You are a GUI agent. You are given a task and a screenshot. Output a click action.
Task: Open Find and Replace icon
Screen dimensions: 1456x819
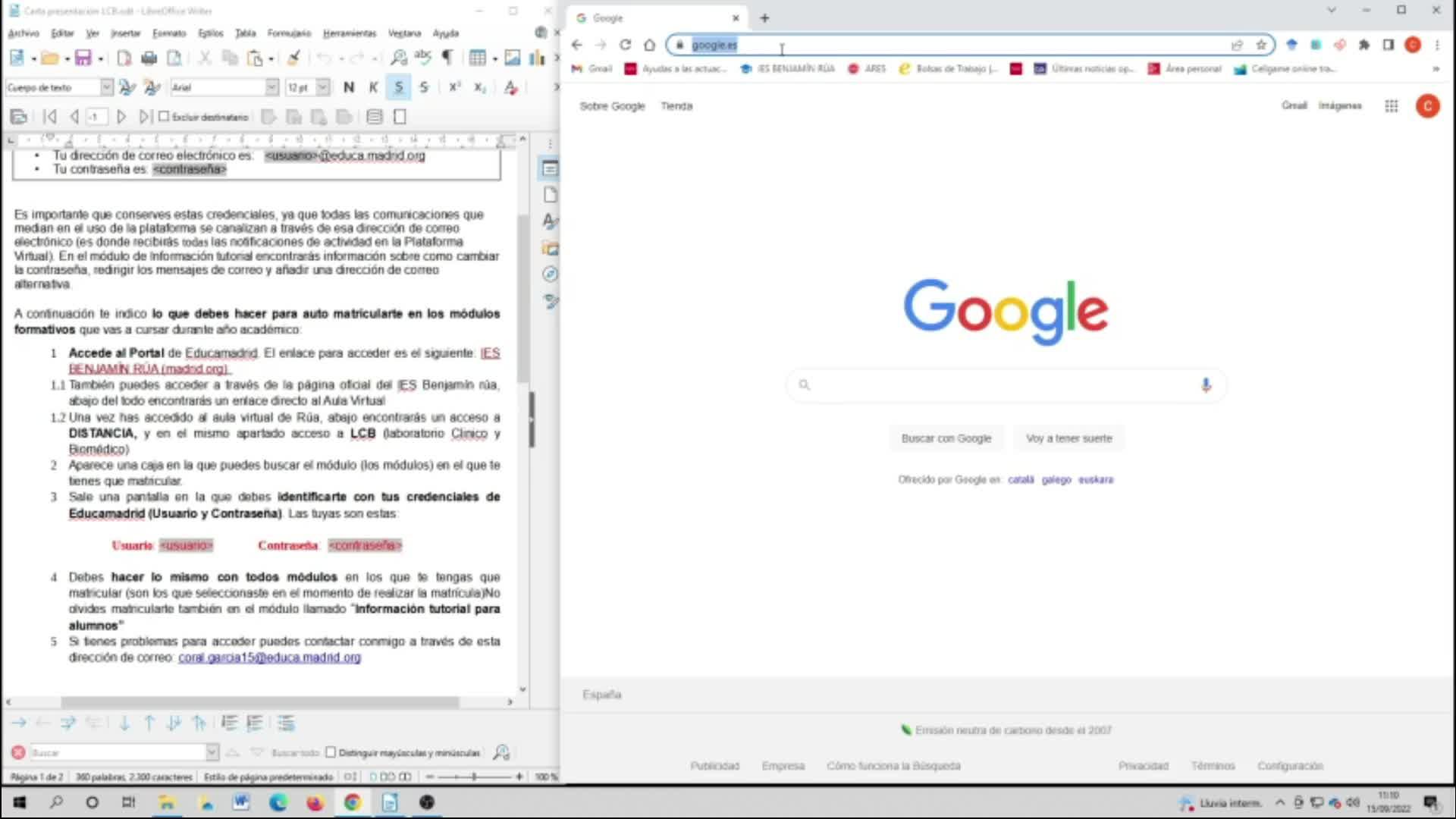pos(399,58)
